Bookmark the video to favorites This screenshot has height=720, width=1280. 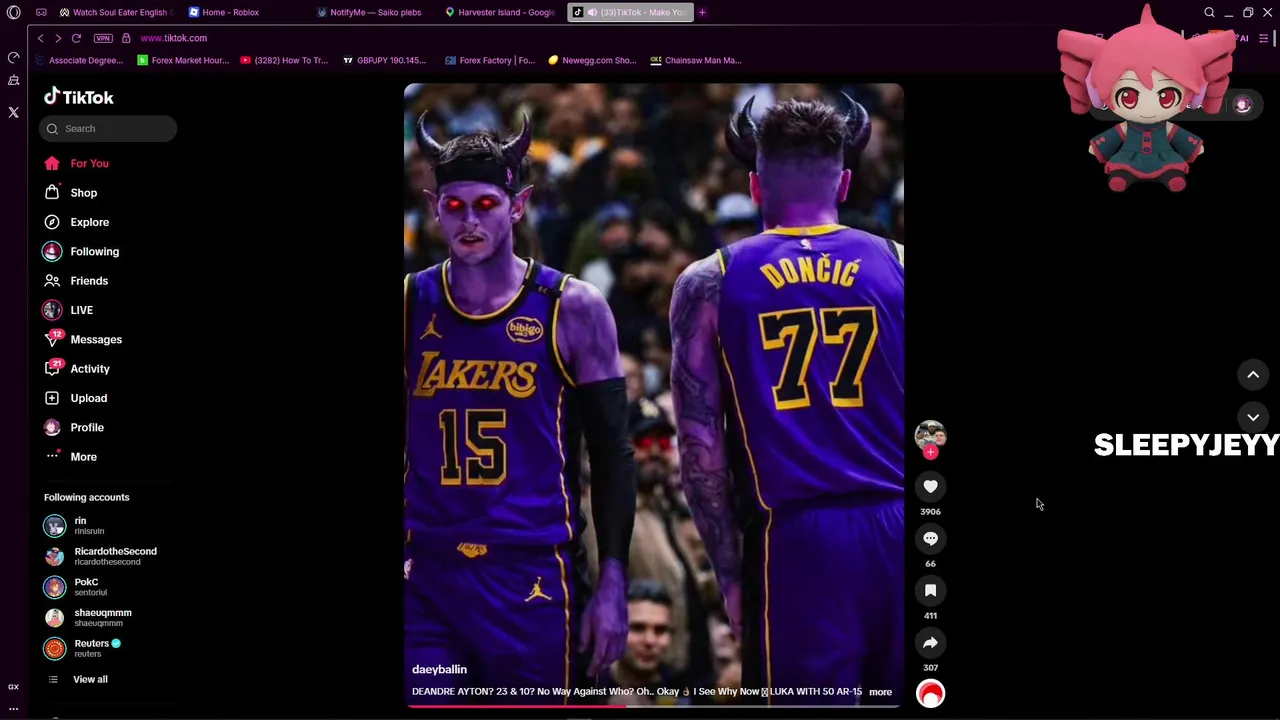930,590
